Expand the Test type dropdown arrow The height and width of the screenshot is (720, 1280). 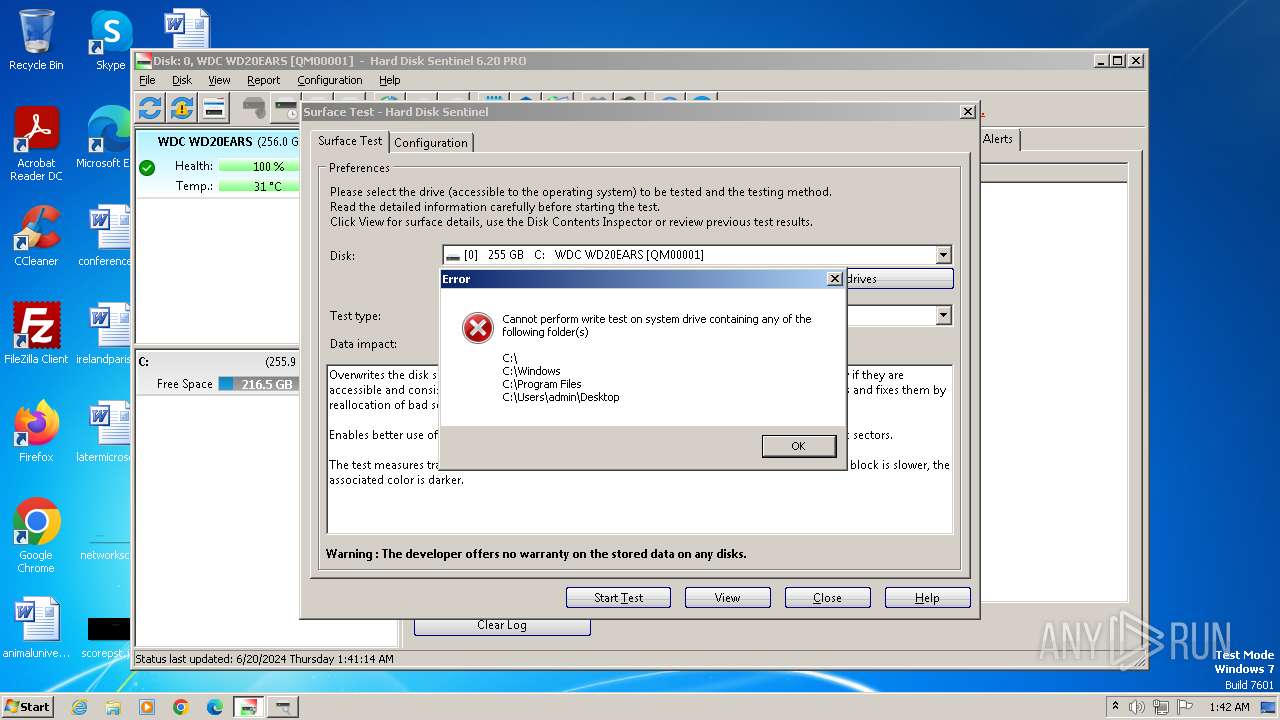[x=942, y=315]
